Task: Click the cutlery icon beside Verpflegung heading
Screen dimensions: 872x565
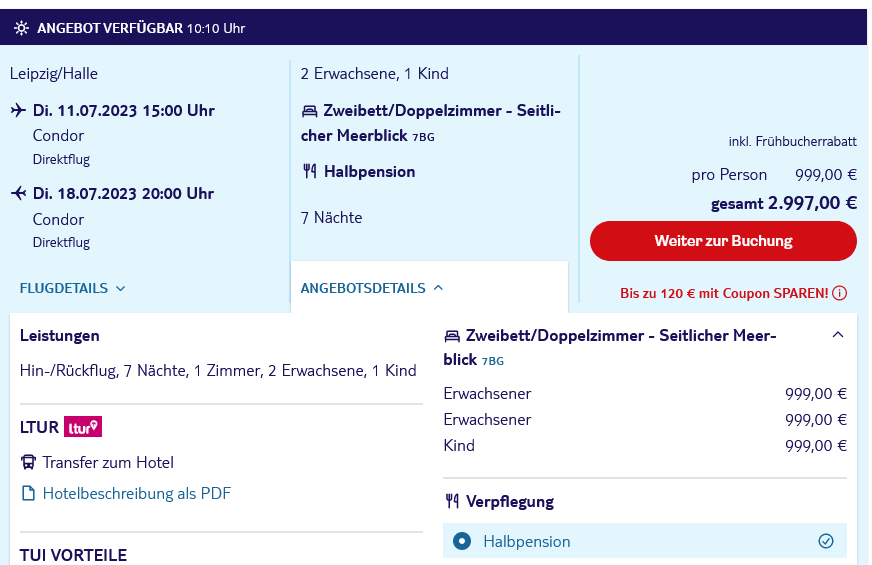Action: pos(452,502)
